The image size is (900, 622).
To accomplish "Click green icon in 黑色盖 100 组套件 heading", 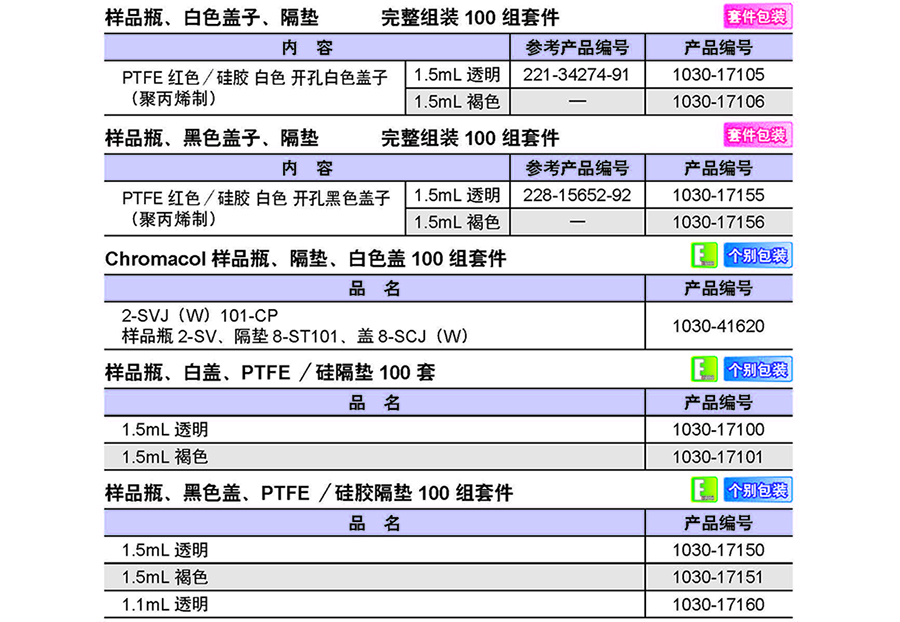I will point(706,490).
